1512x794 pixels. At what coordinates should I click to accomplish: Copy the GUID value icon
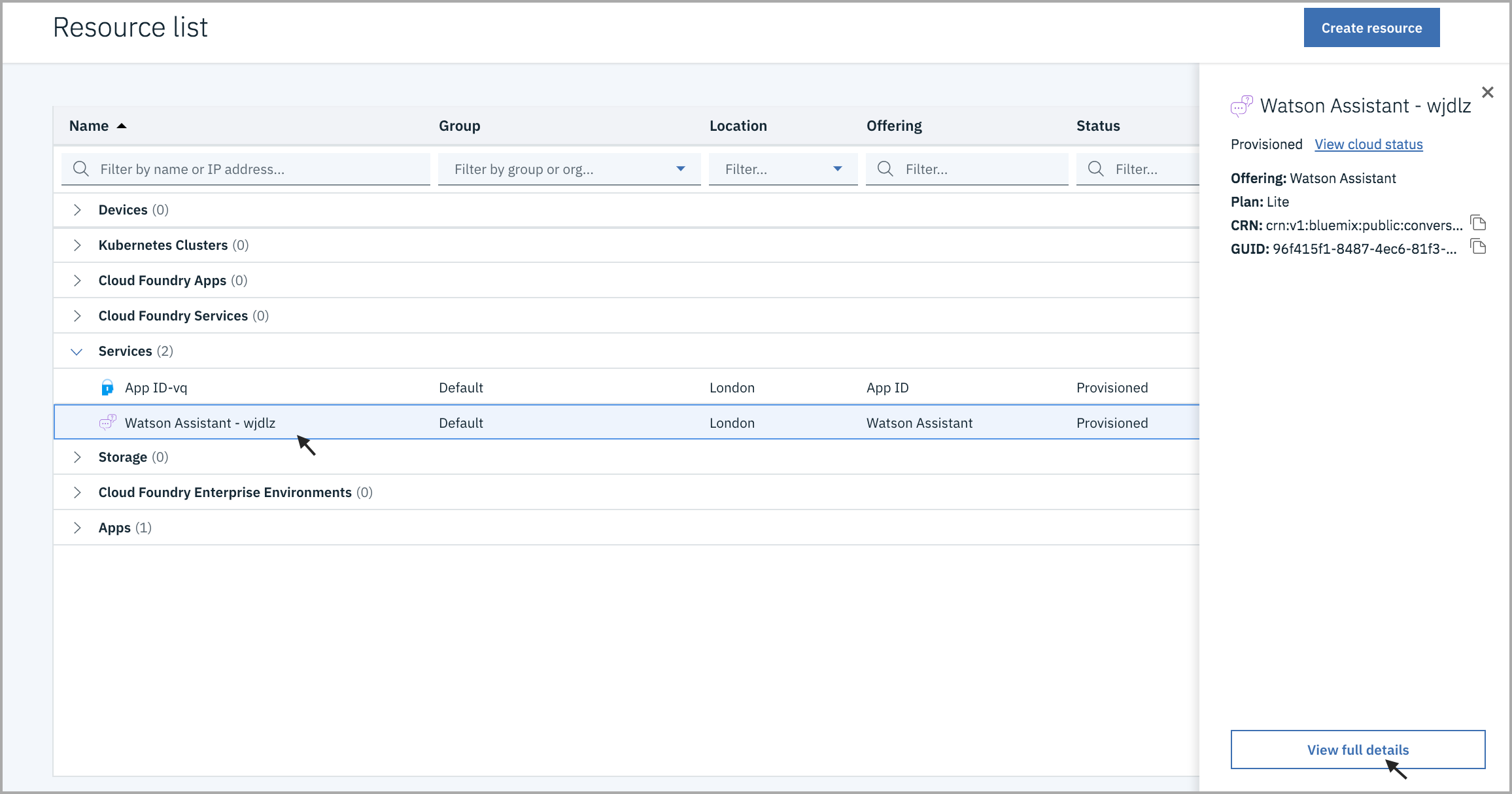click(x=1478, y=247)
